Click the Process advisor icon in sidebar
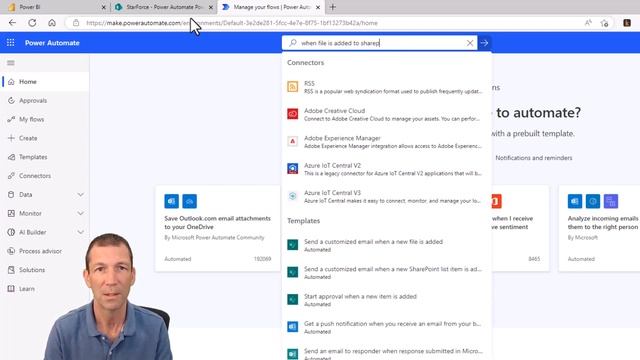Viewport: 640px width, 360px height. click(11, 251)
